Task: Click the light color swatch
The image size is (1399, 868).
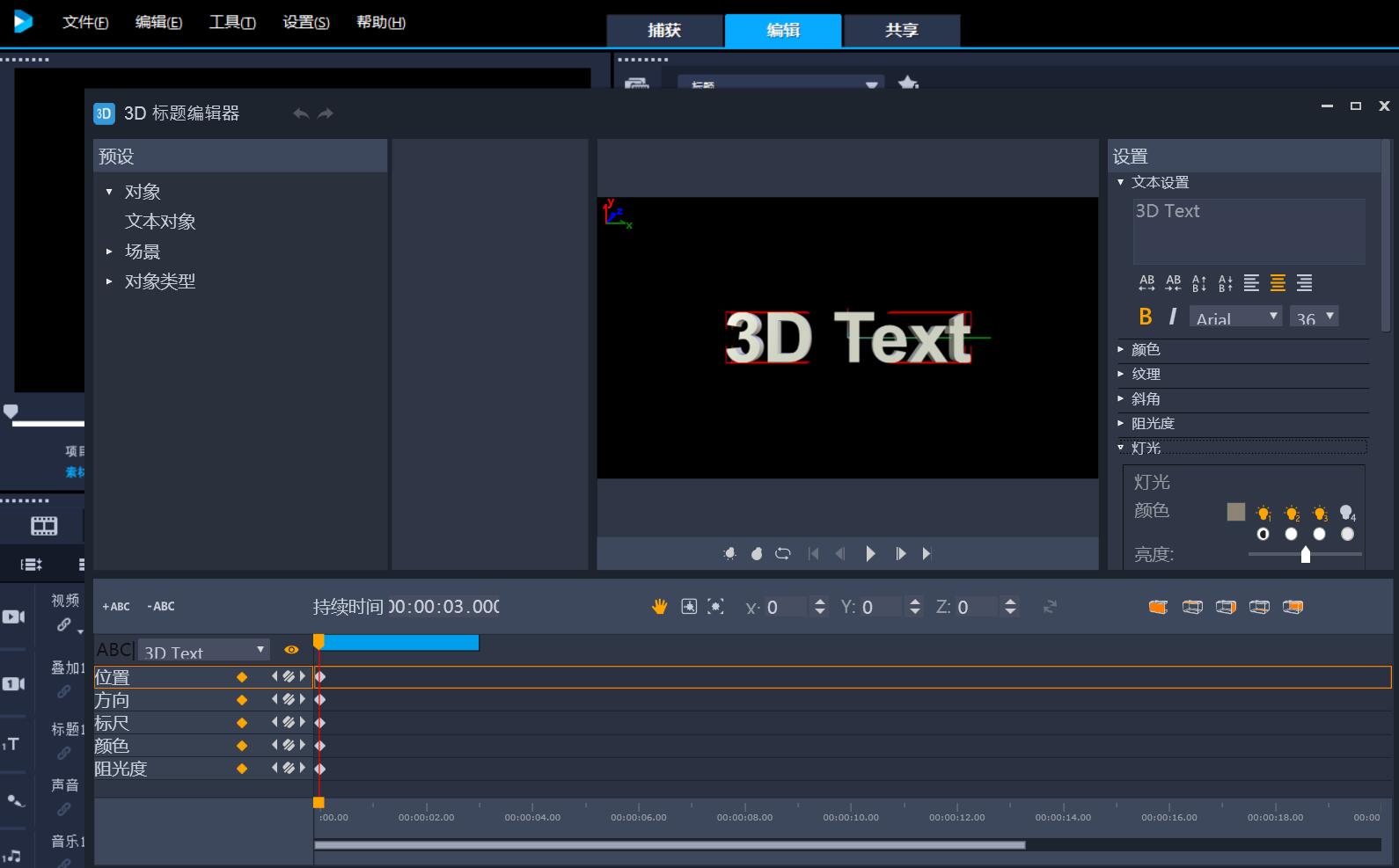Action: [1235, 513]
